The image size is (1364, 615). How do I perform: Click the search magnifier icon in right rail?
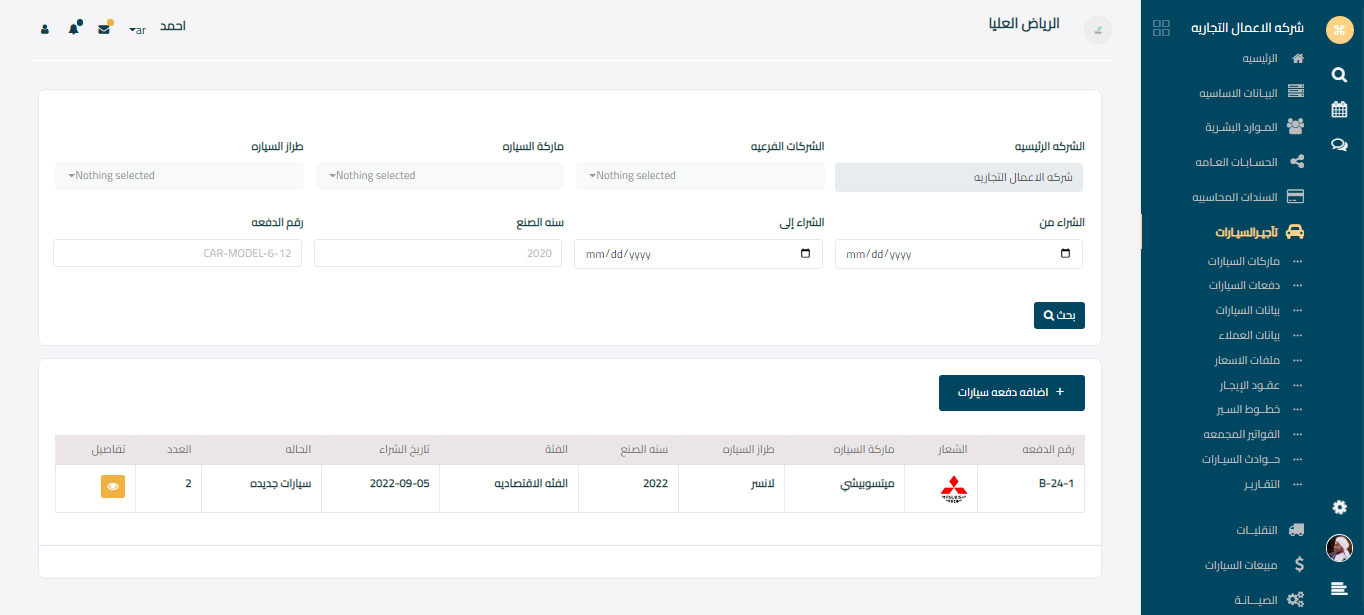(1339, 74)
